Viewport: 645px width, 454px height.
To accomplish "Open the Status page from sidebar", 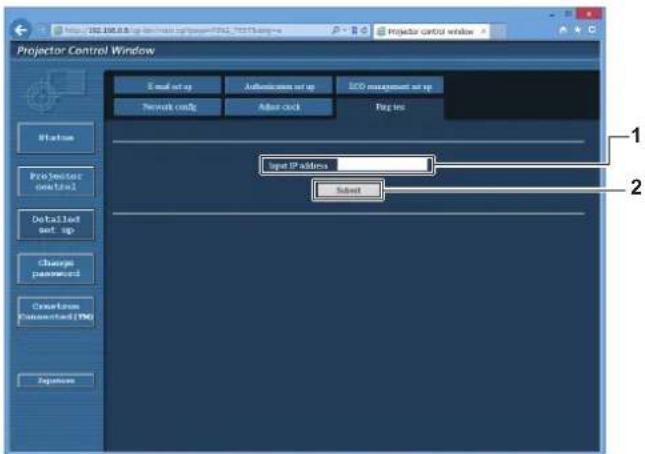I will point(56,138).
